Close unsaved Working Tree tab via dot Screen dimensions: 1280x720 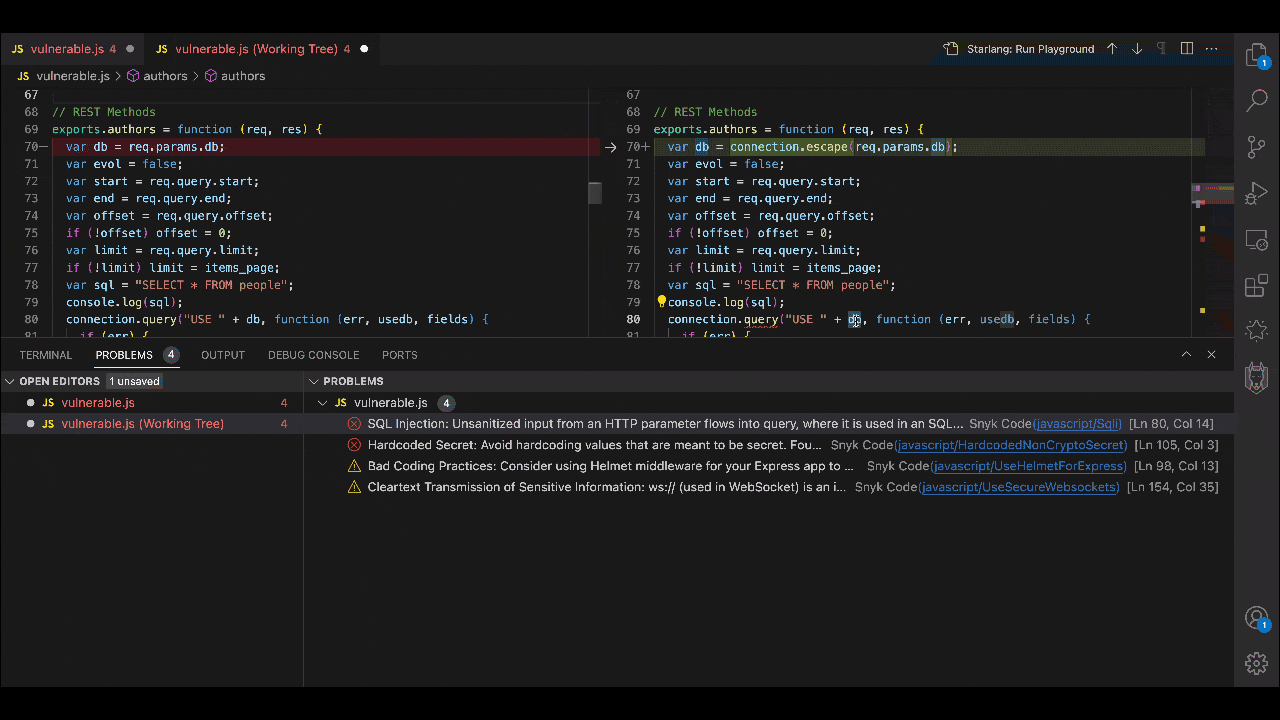364,49
